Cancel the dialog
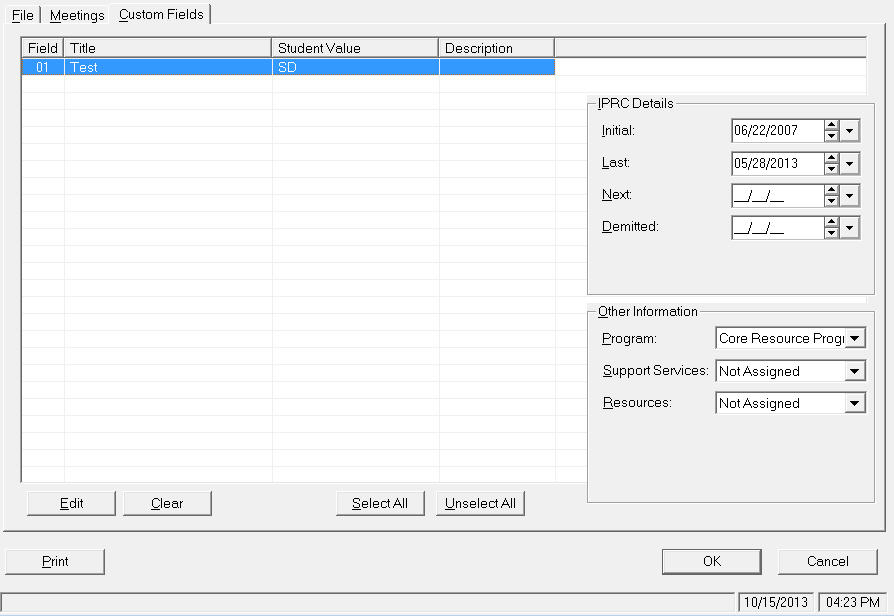The height and width of the screenshot is (616, 894). 827,562
